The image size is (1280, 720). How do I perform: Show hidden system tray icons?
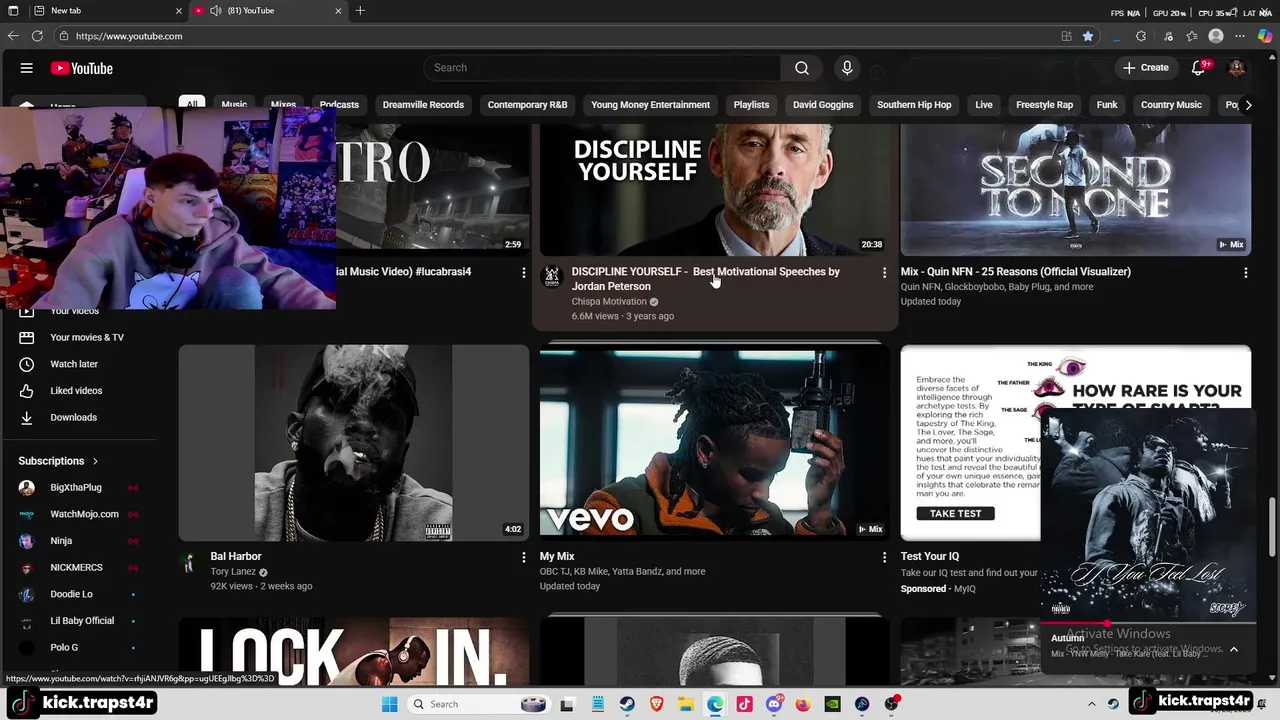point(1092,704)
